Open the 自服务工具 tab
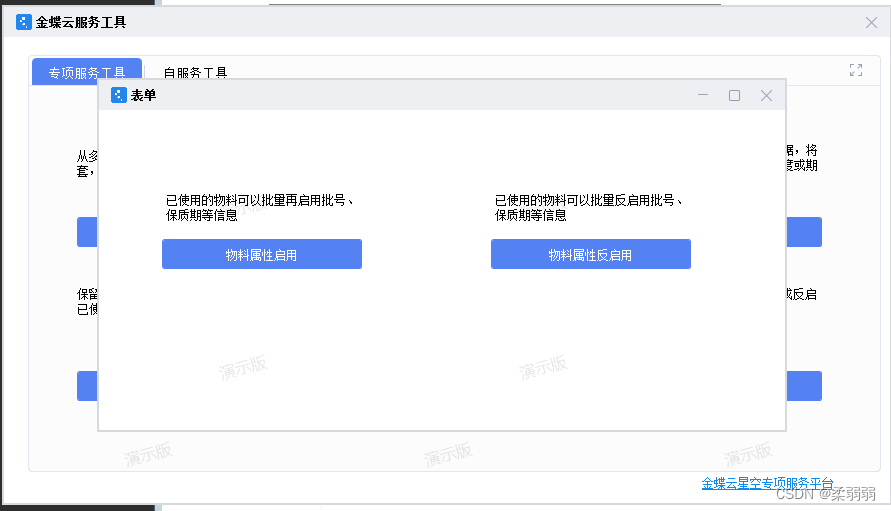 [195, 73]
